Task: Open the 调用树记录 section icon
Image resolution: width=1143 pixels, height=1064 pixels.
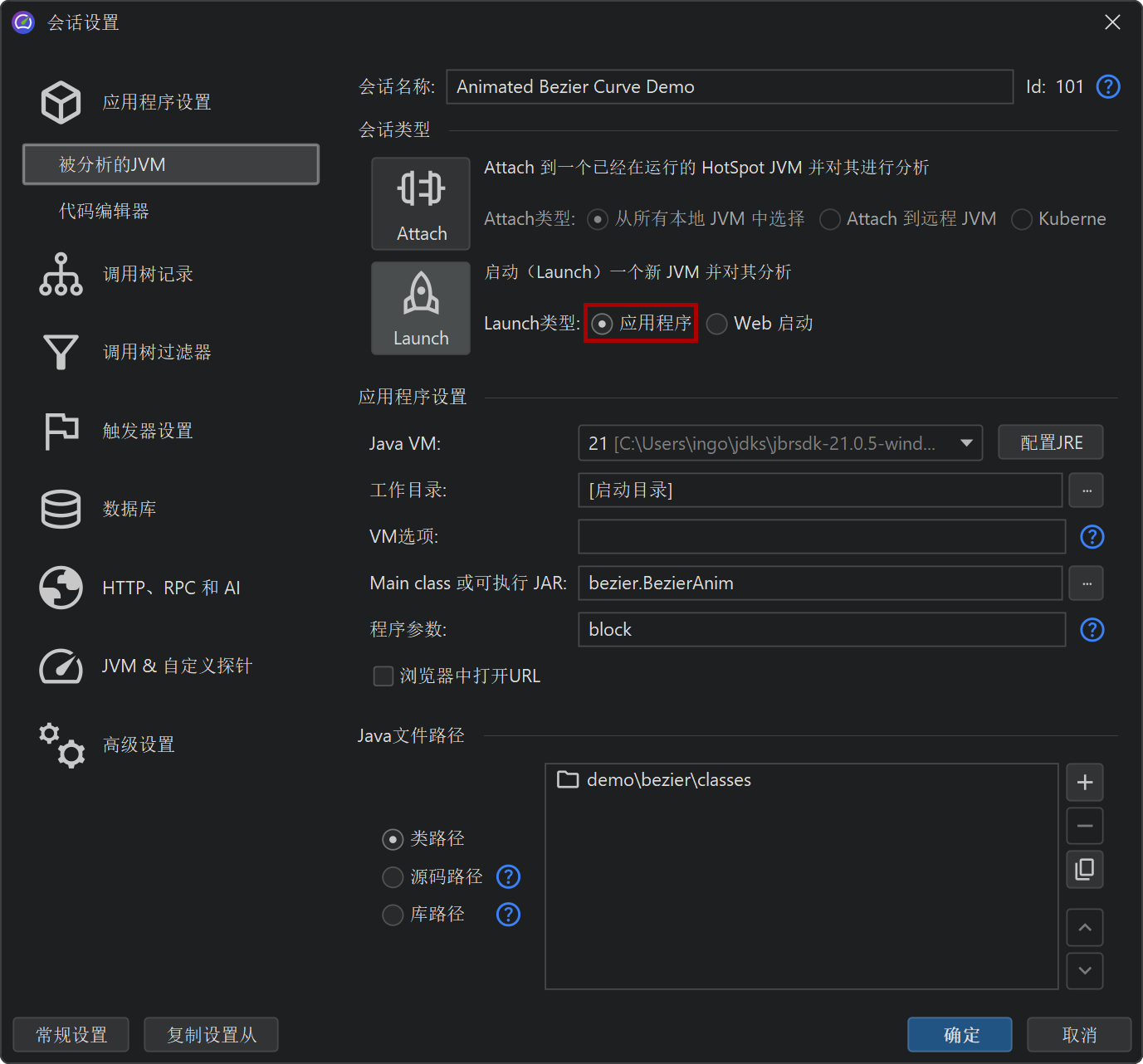Action: pyautogui.click(x=61, y=274)
